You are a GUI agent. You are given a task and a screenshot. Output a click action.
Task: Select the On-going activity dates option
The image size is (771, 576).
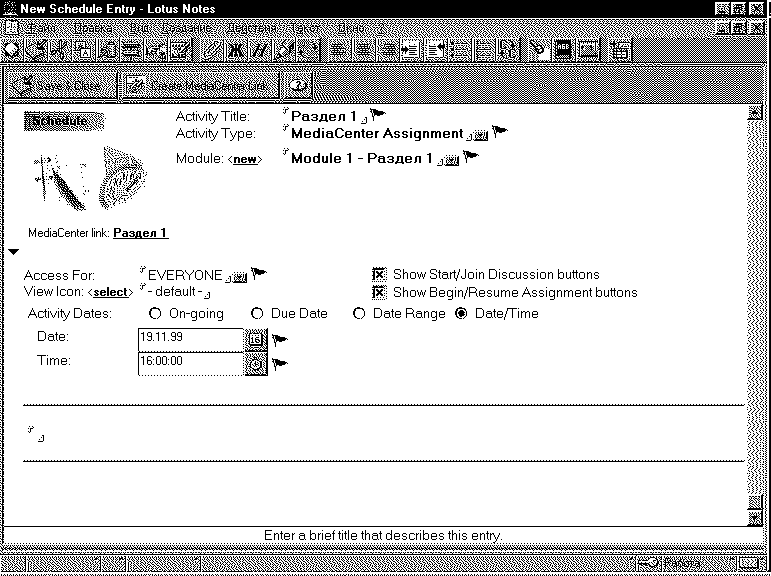tap(155, 313)
